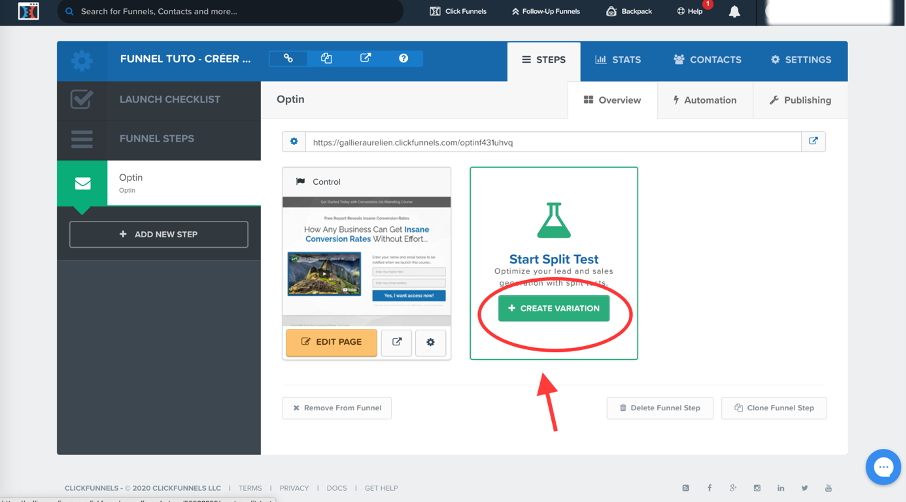Switch to the Steps tab

(544, 60)
